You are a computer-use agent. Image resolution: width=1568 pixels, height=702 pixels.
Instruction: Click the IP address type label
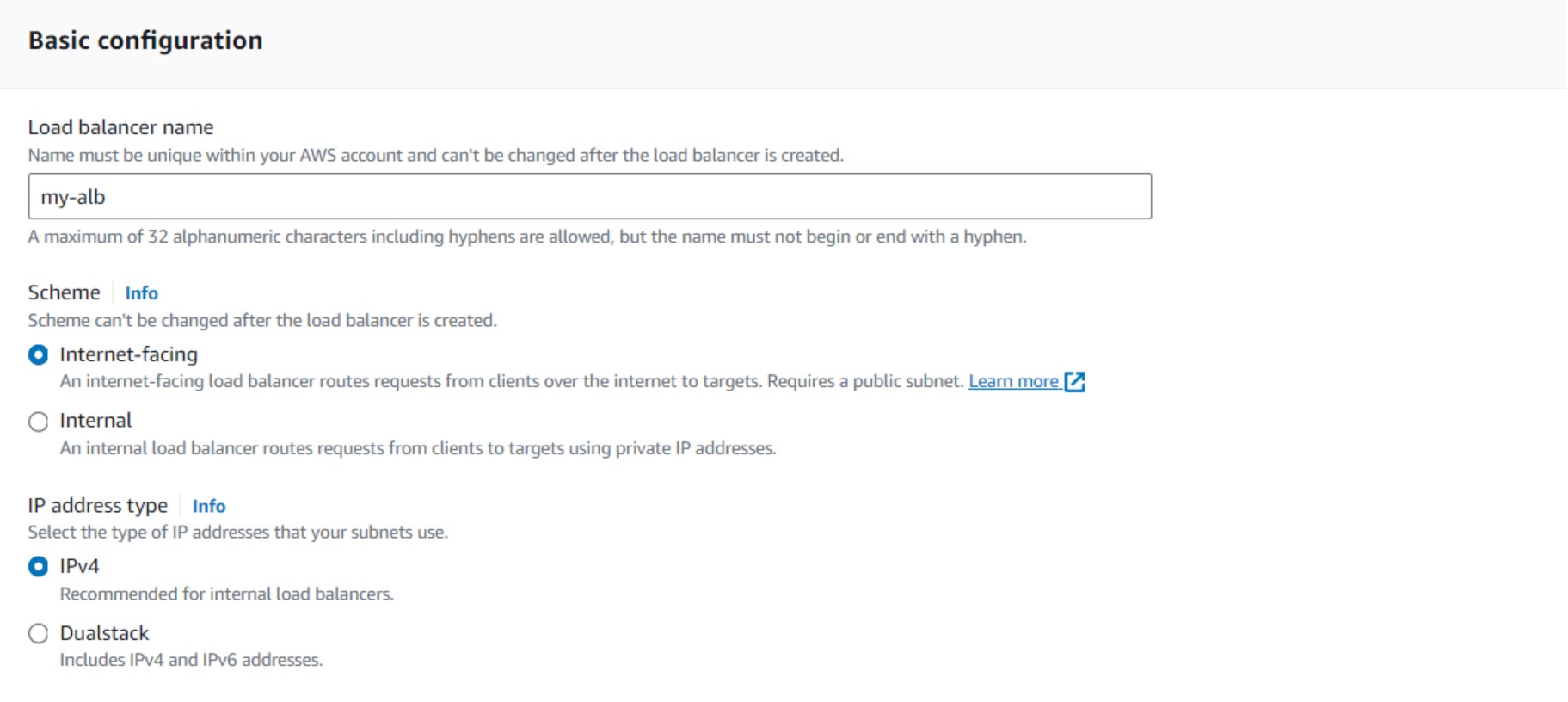point(97,505)
